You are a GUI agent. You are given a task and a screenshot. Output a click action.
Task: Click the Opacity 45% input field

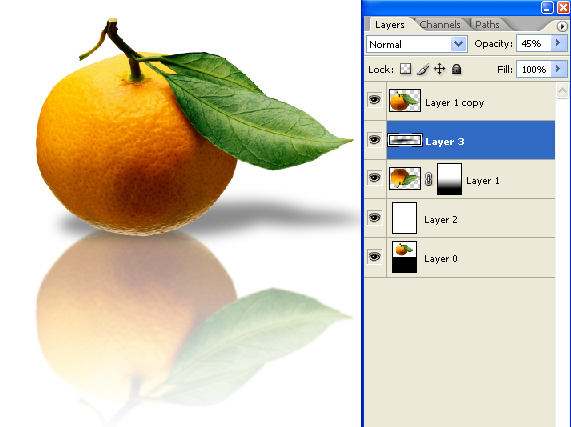[534, 44]
